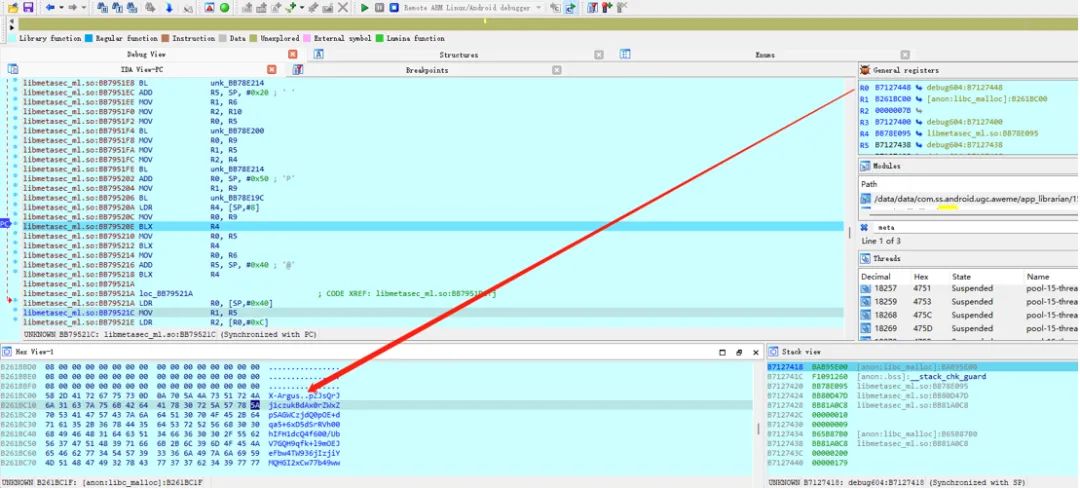Toggle breakpoint dot at line BB795210
Screen dimensions: 1080x488
point(14,235)
